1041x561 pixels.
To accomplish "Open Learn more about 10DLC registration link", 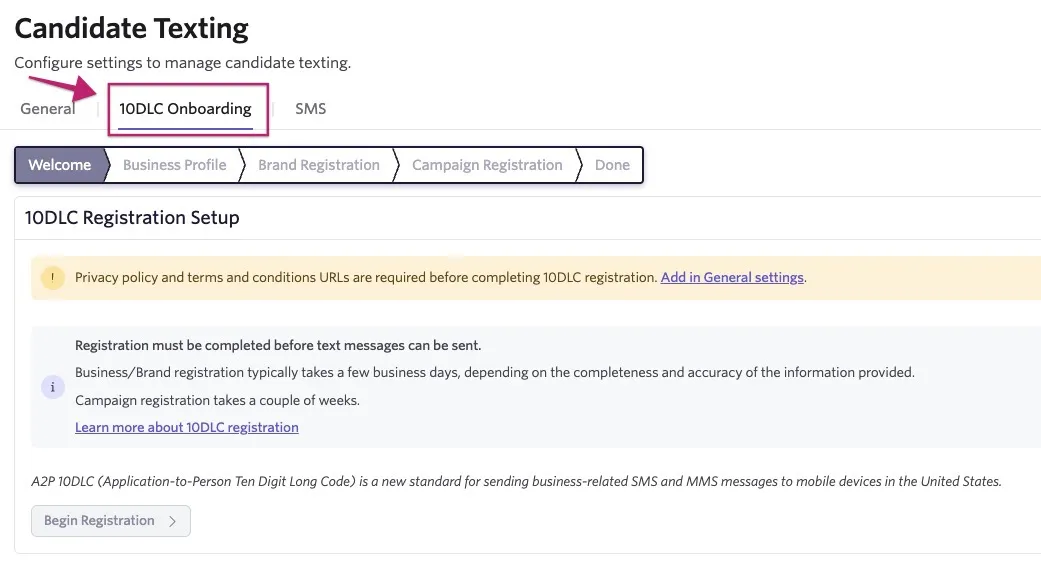I will tap(187, 428).
